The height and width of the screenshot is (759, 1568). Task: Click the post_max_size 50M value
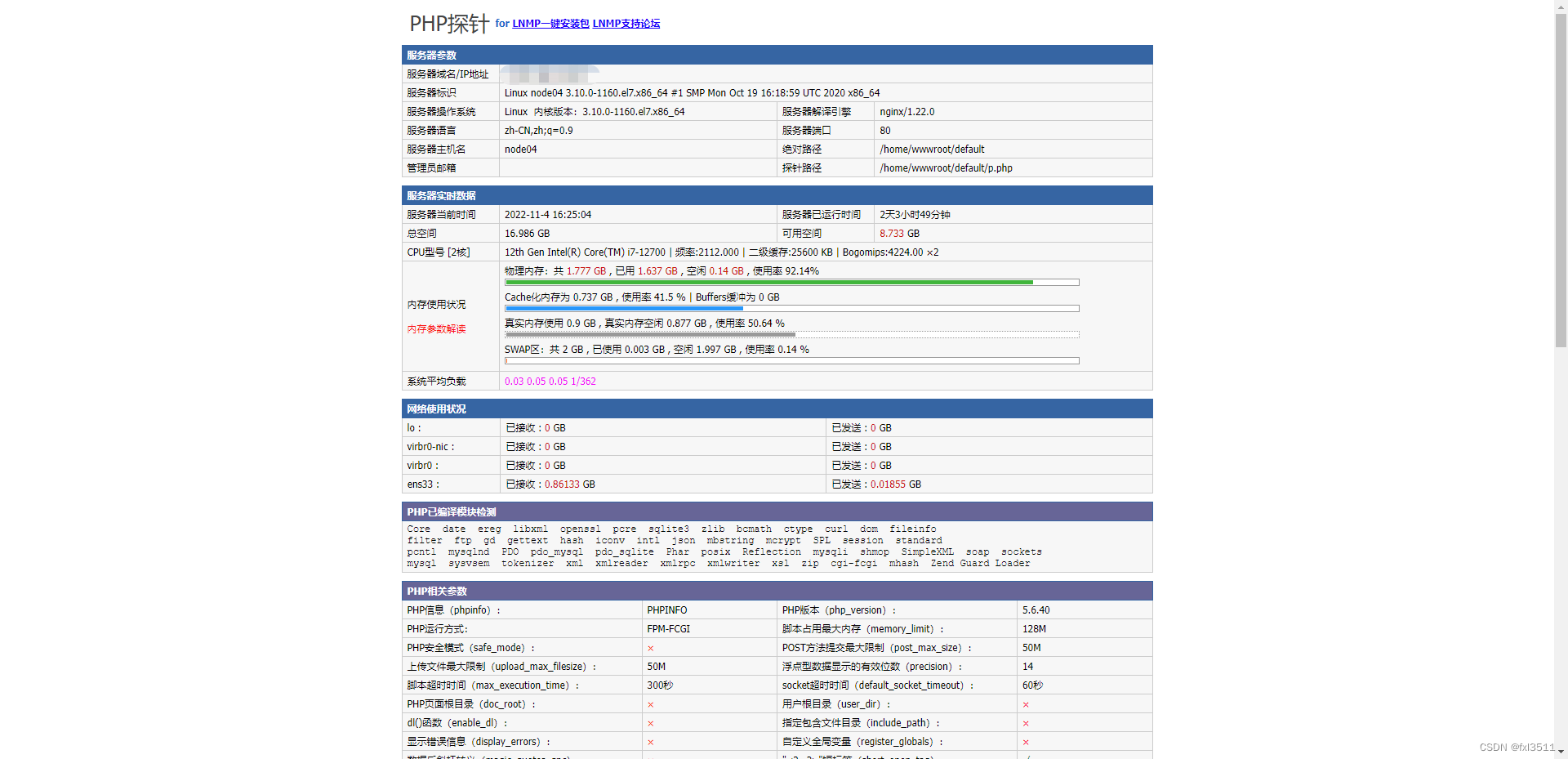click(1031, 648)
